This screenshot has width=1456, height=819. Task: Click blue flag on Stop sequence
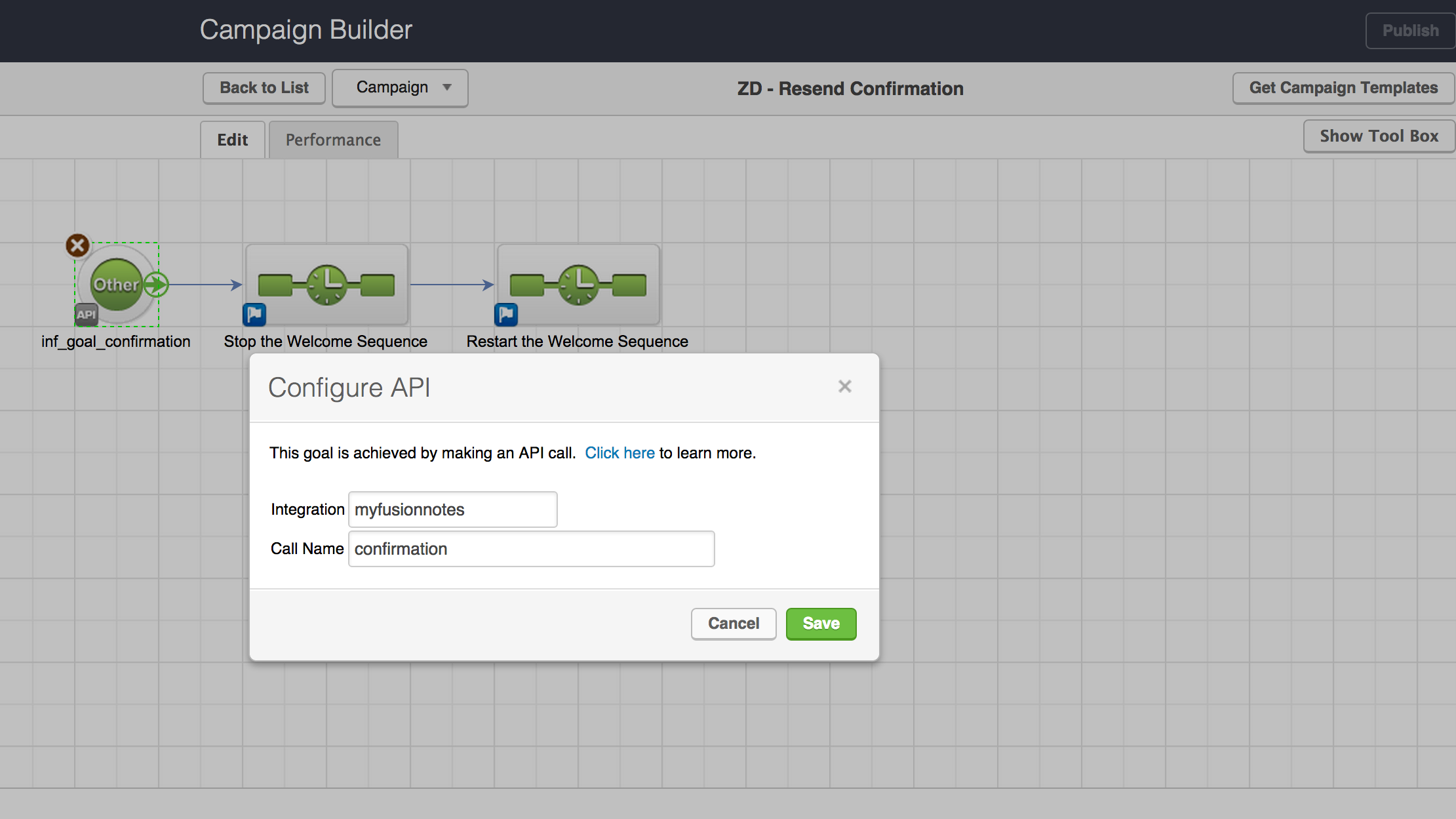click(254, 315)
